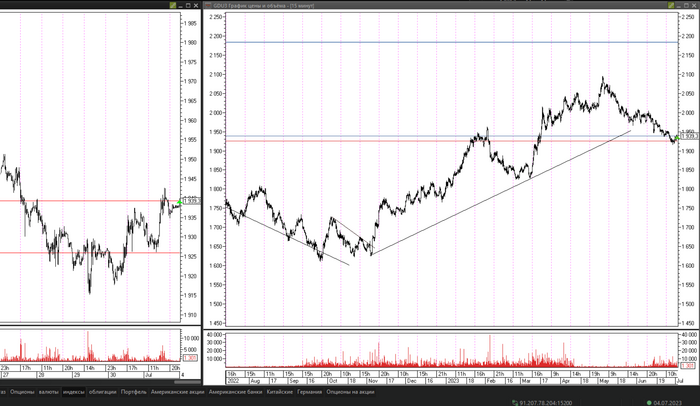The height and width of the screenshot is (406, 700).
Task: Click the Feb label on GDU3 time axis
Action: coord(492,381)
